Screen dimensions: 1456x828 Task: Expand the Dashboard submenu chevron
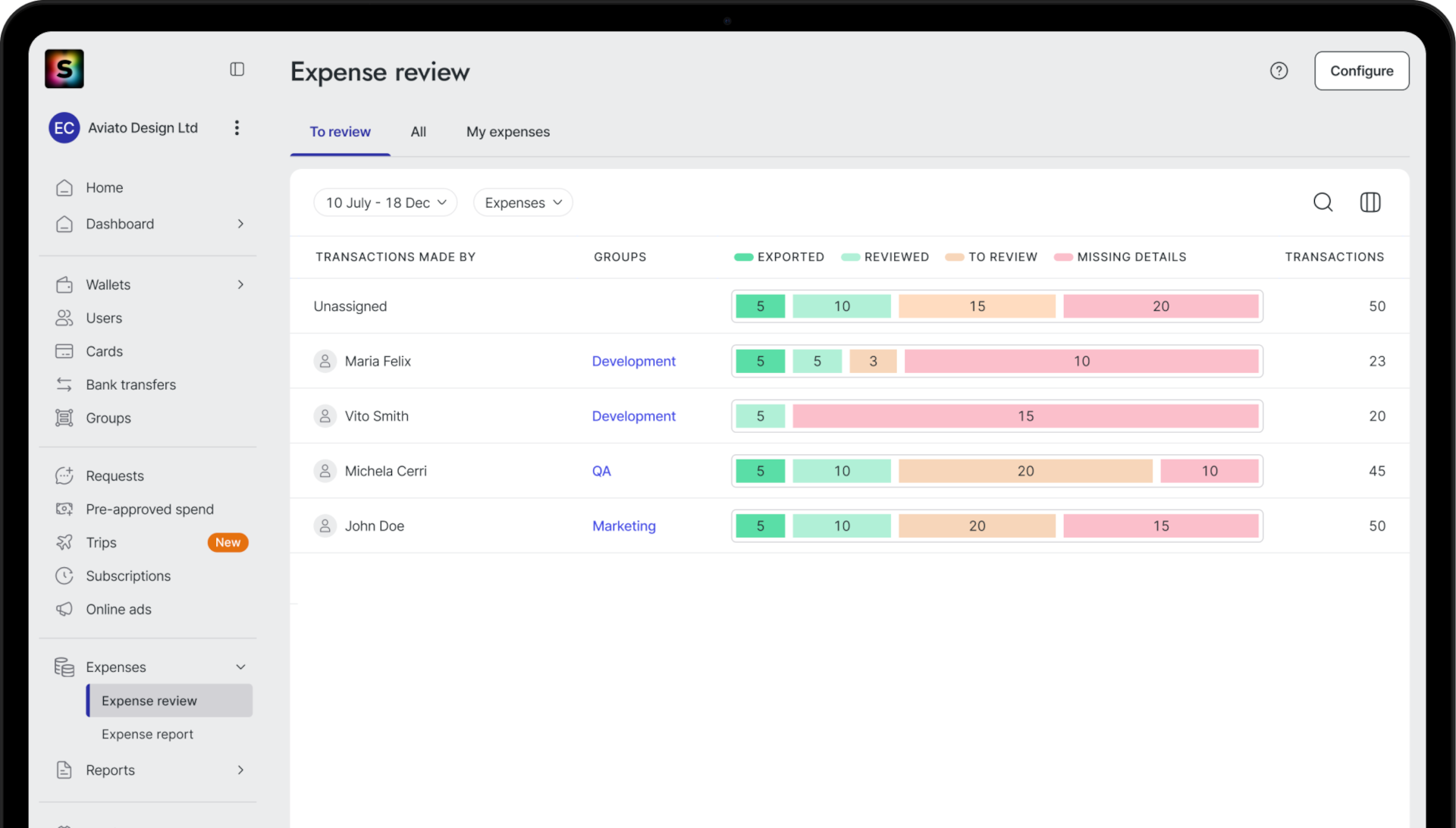click(240, 224)
